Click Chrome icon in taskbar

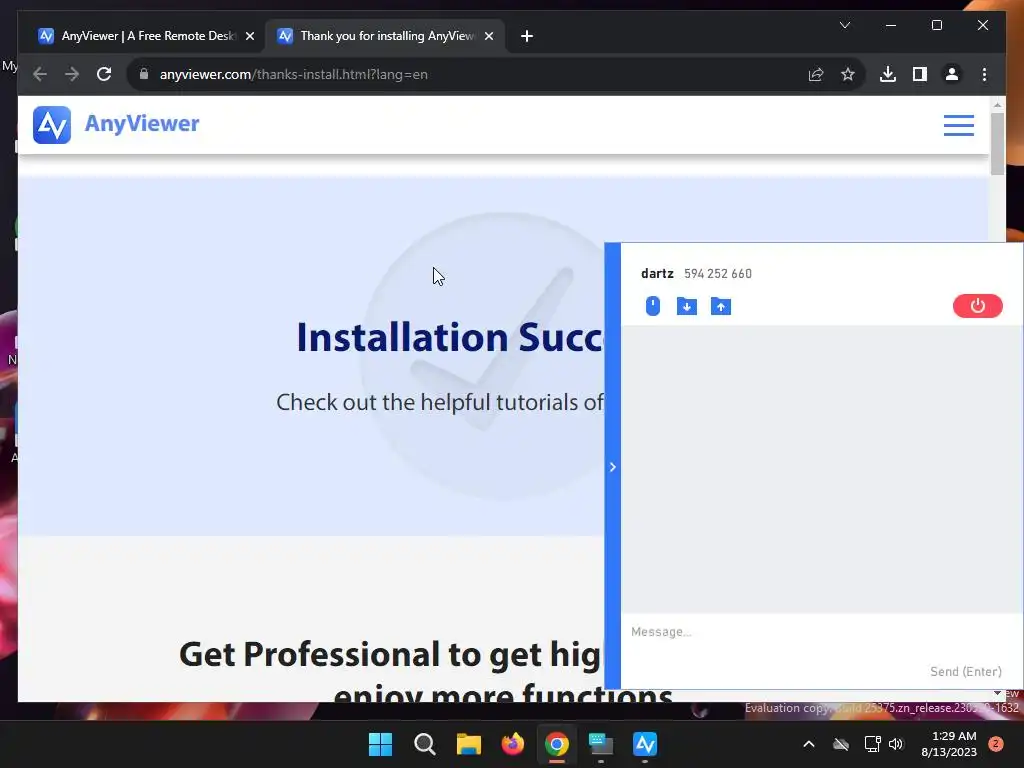(556, 744)
